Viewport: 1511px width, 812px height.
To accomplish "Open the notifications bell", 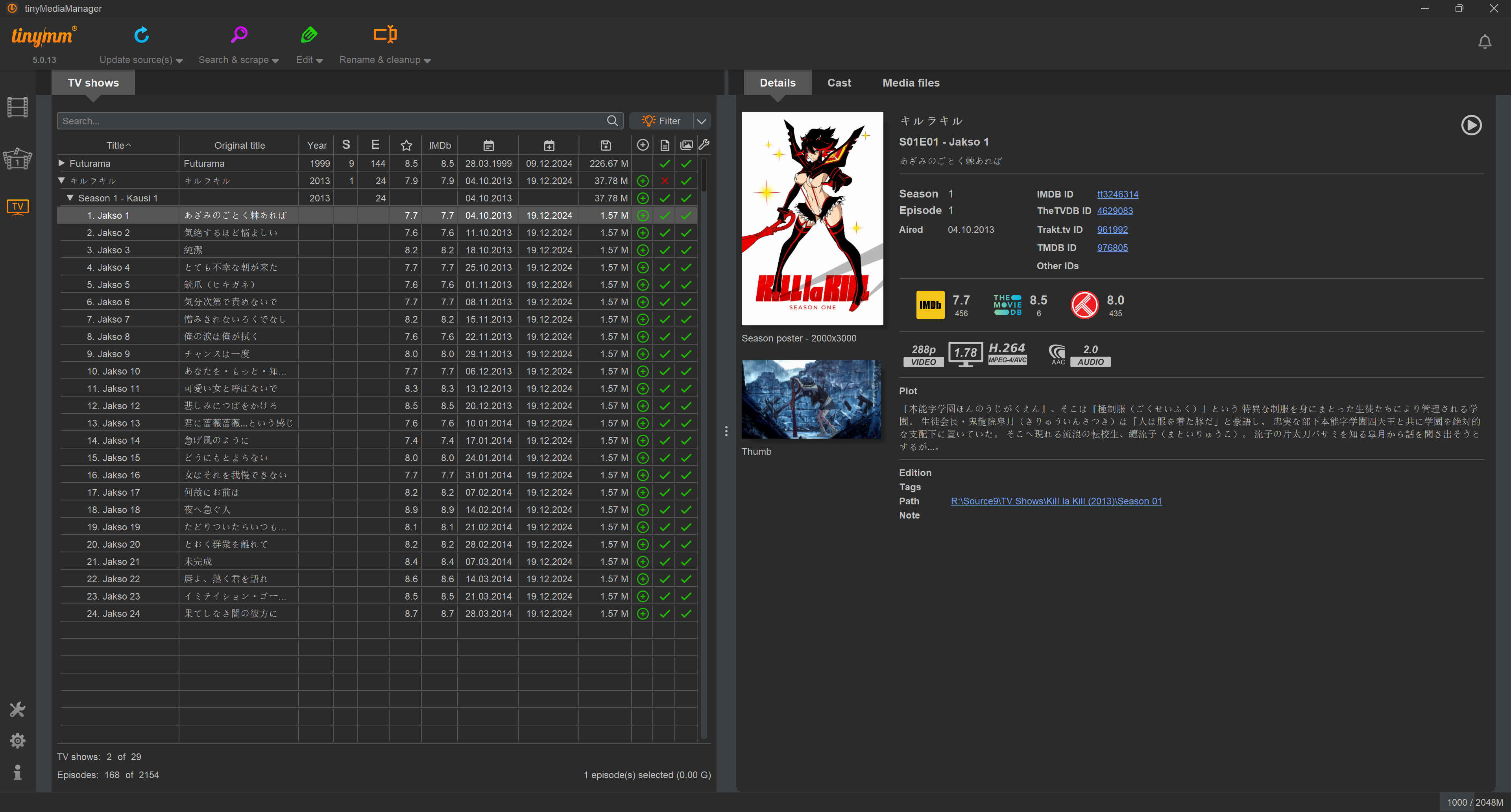I will (1485, 42).
